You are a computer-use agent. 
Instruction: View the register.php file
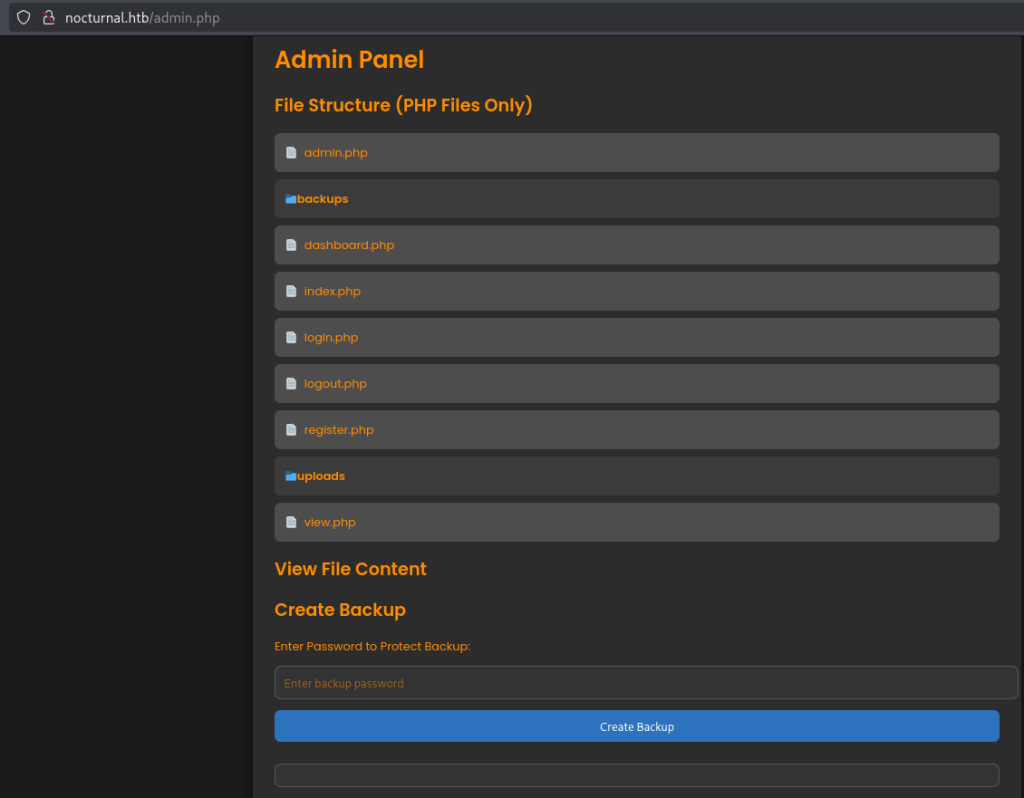[x=339, y=430]
